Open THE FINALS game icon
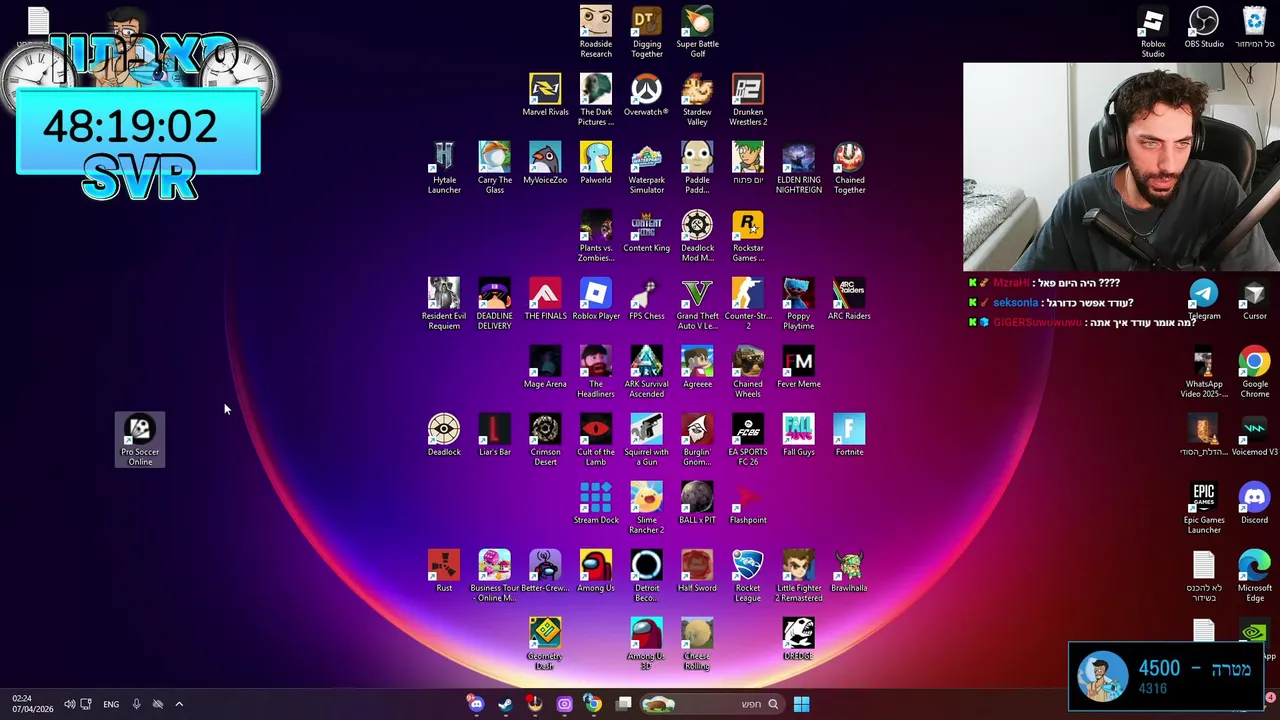This screenshot has height=720, width=1280. (545, 299)
